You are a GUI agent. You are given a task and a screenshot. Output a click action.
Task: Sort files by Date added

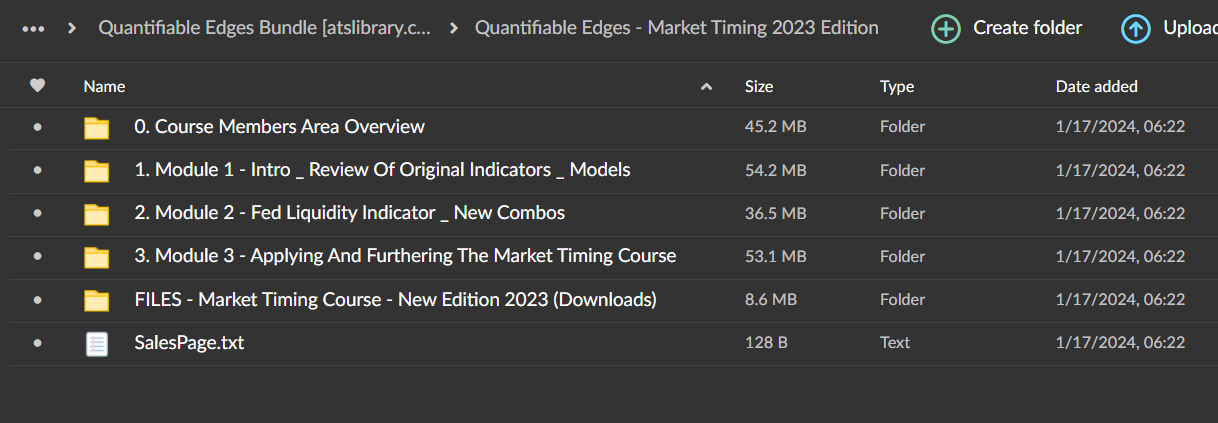tap(1096, 87)
